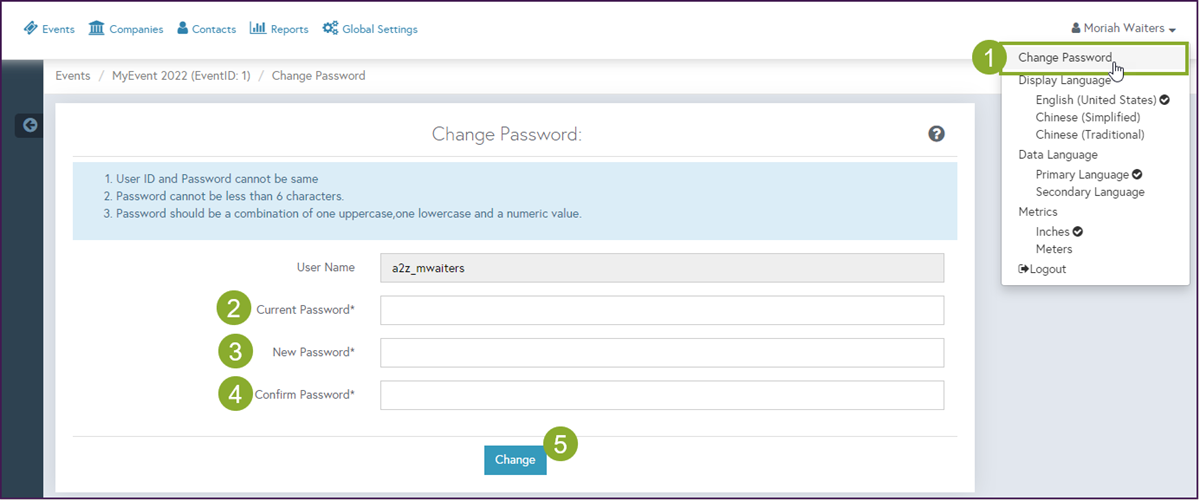Click the Companies building icon

click(96, 28)
